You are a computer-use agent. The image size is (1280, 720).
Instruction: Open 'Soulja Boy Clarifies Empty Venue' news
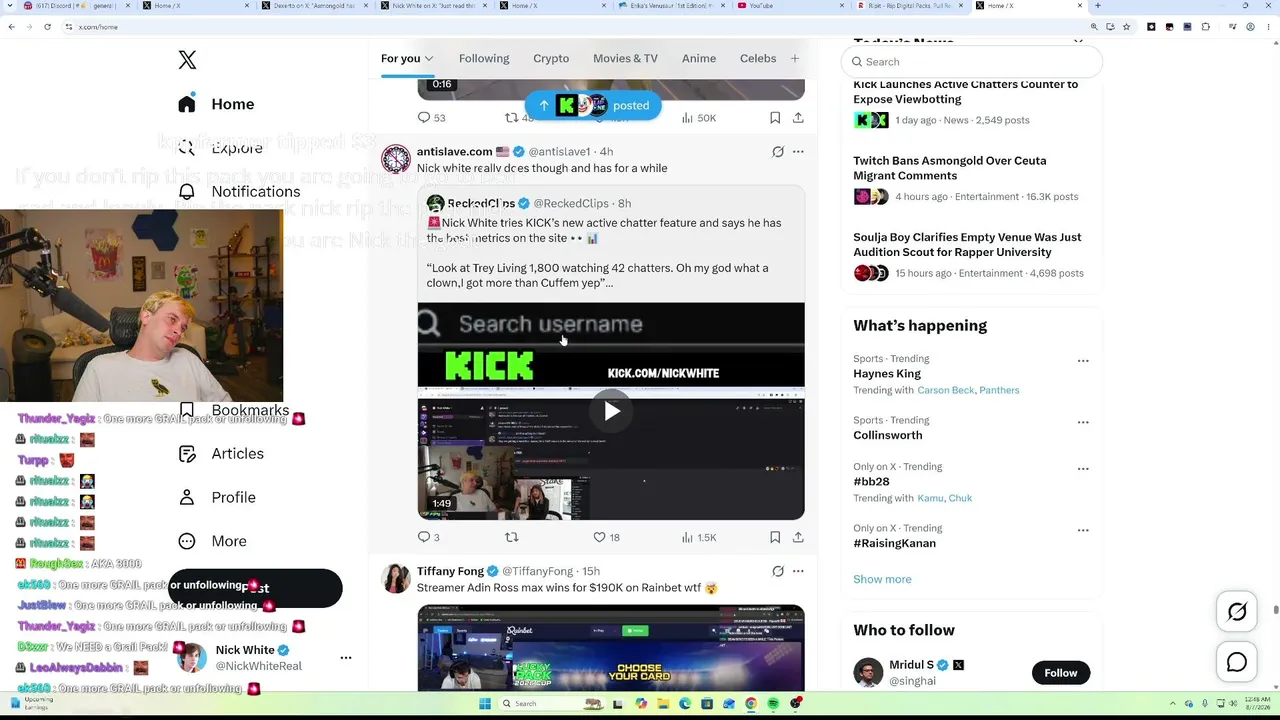[967, 245]
